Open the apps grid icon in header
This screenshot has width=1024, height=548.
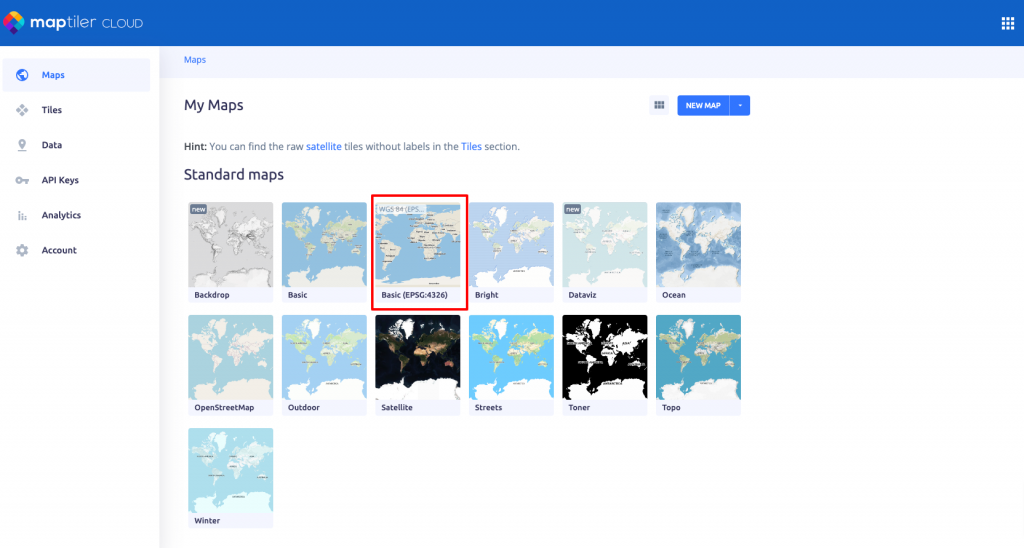pyautogui.click(x=1008, y=24)
